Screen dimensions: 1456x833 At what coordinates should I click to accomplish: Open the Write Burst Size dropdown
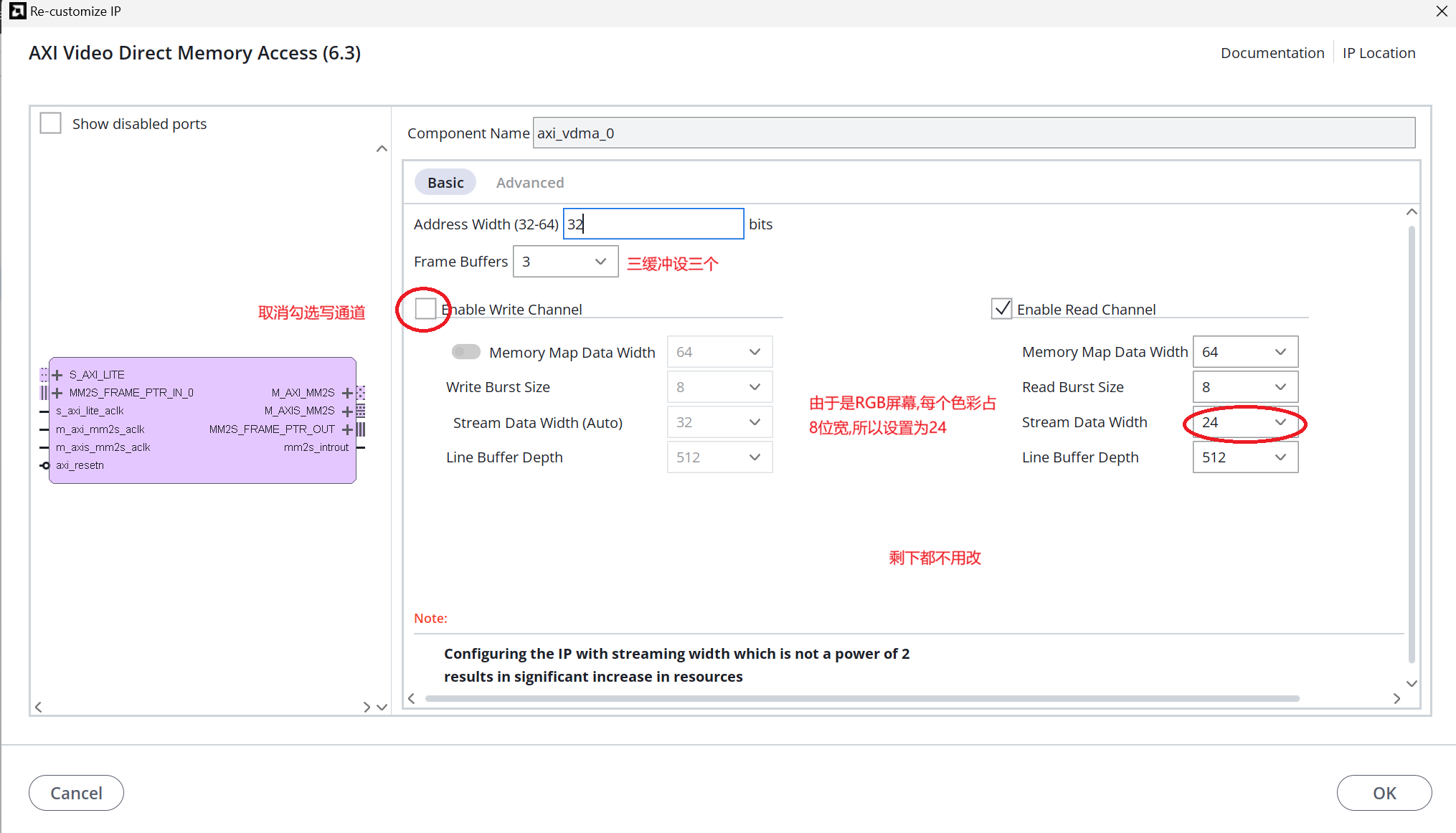pyautogui.click(x=719, y=387)
